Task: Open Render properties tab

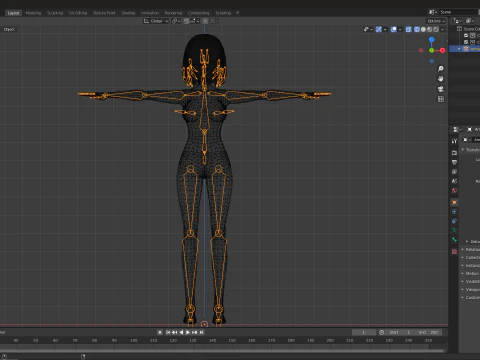Action: pyautogui.click(x=454, y=153)
